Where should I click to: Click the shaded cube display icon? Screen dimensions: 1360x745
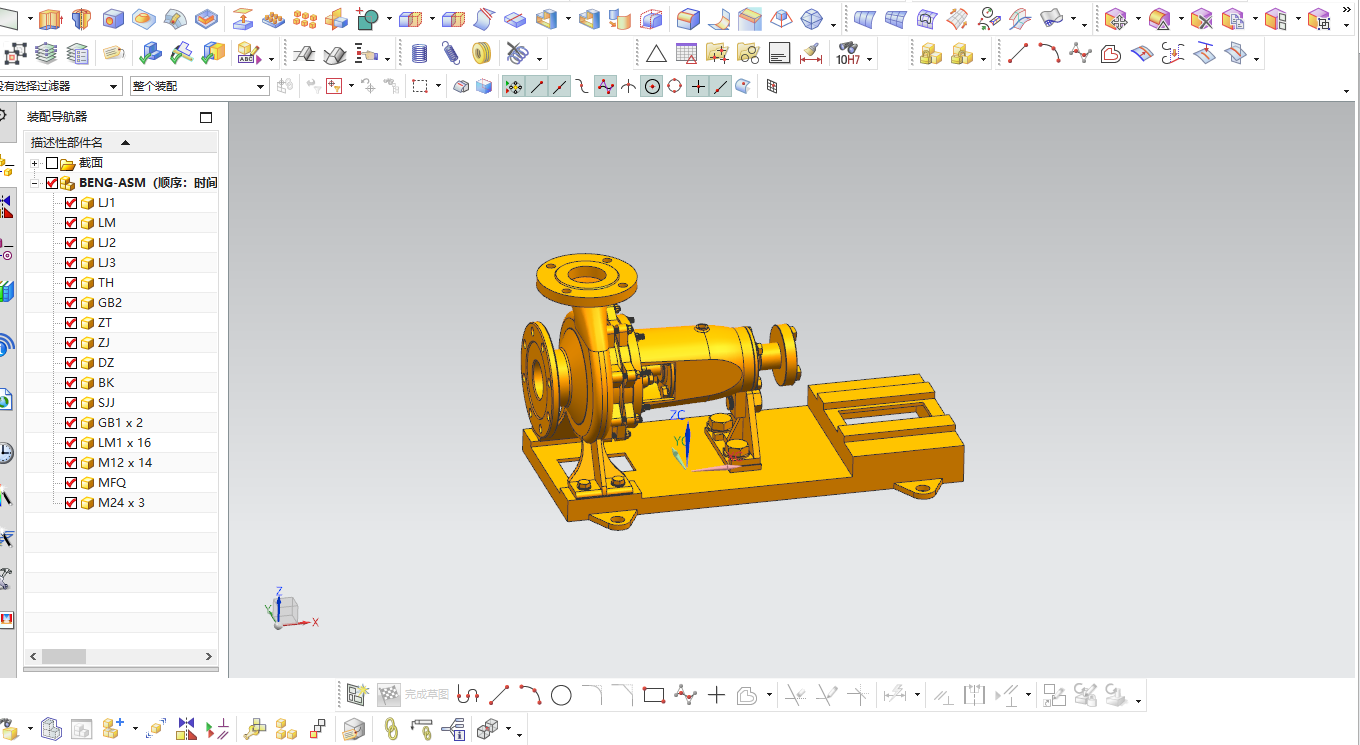[x=484, y=87]
